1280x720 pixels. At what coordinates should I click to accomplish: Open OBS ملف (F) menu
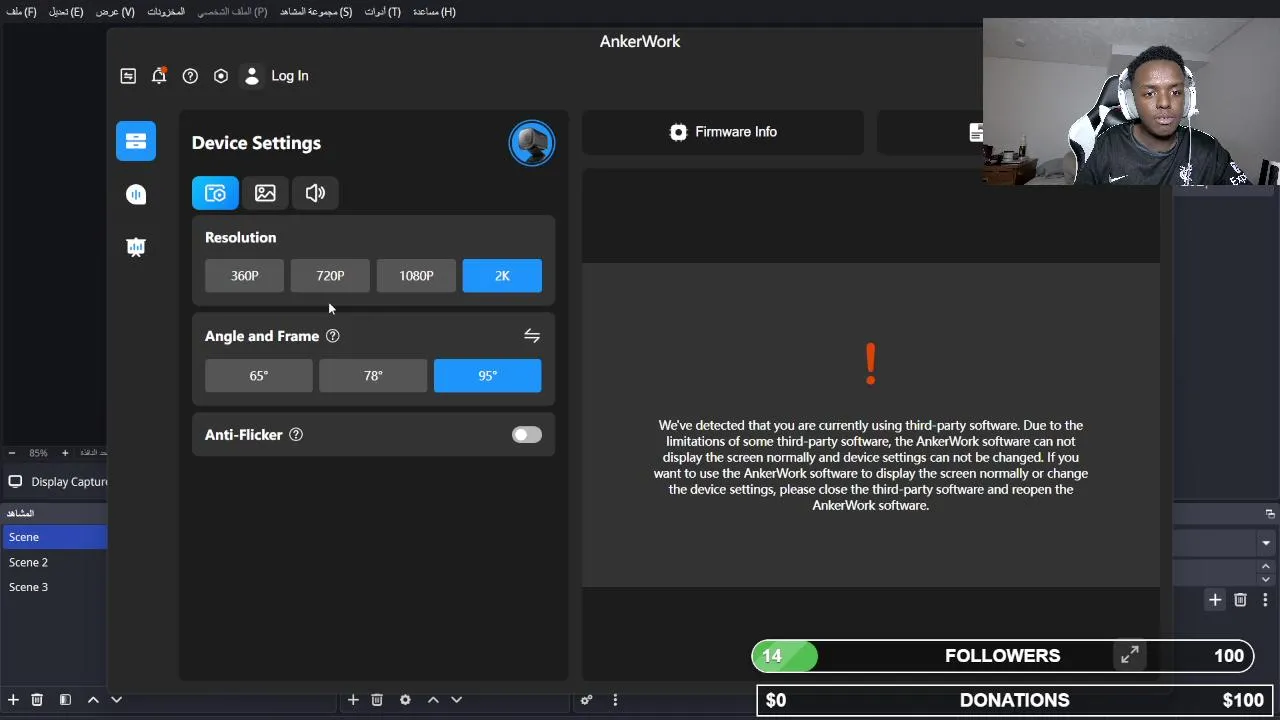pos(21,12)
